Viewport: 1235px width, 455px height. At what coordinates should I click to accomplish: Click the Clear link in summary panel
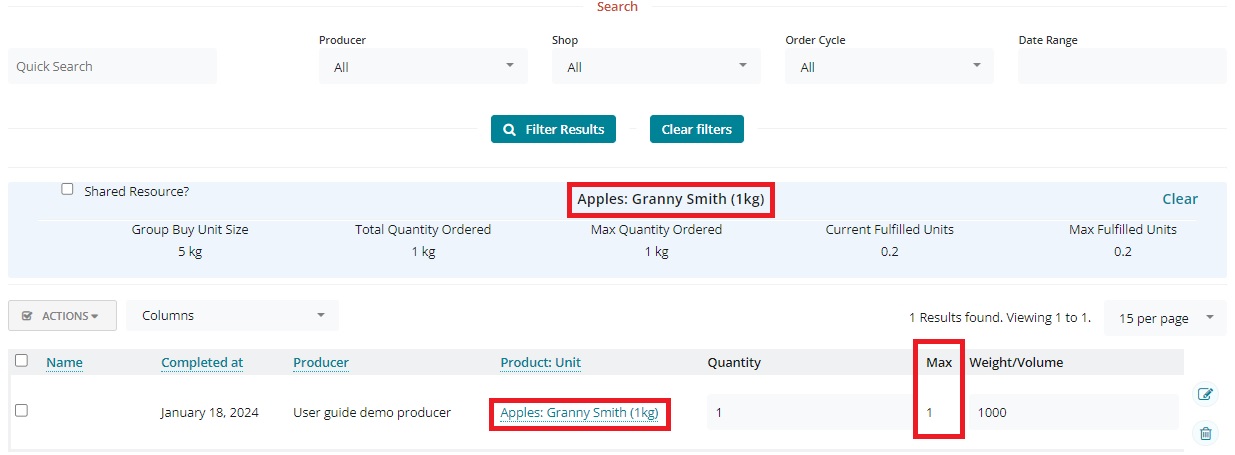click(x=1179, y=199)
